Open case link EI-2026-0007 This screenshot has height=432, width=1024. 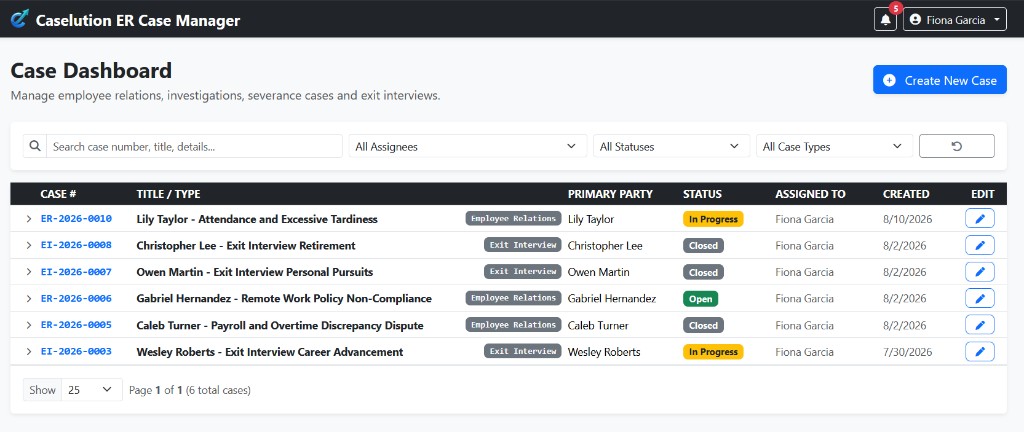point(76,272)
